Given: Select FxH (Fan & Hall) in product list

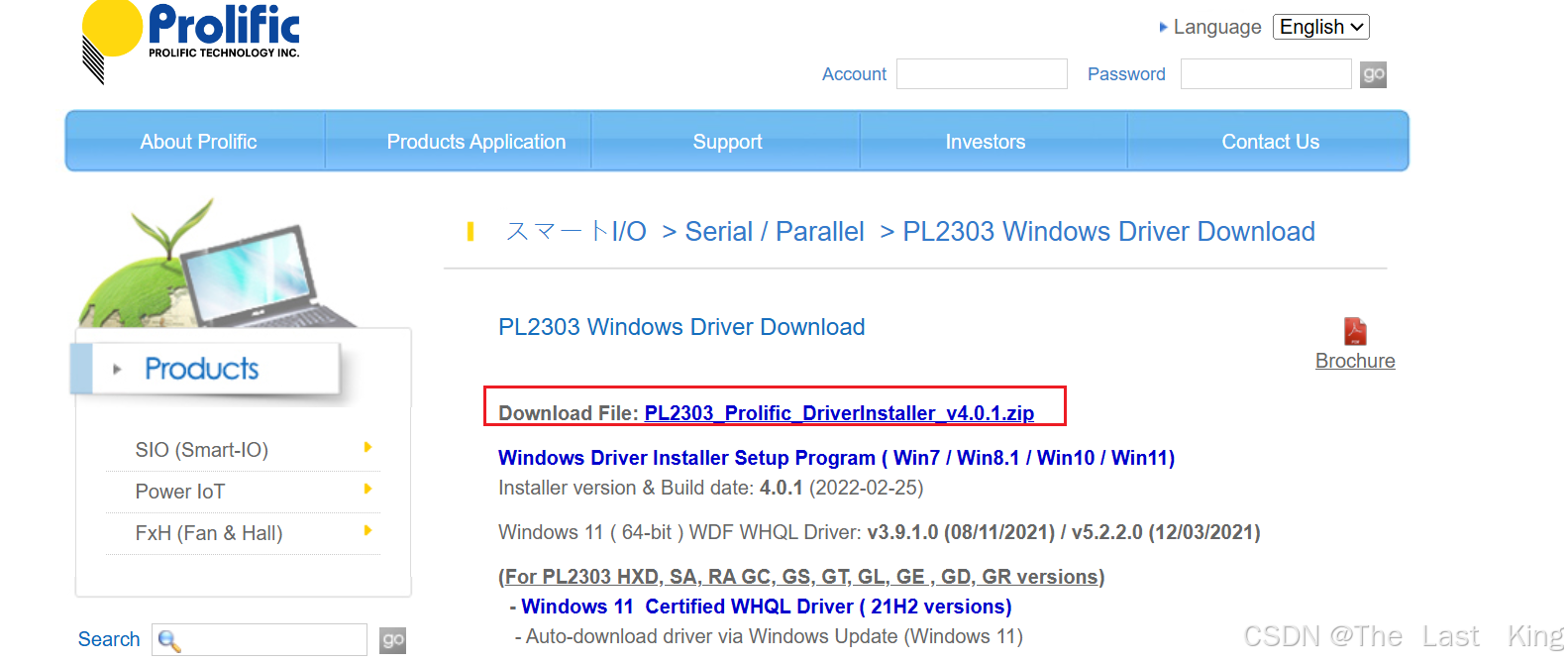Looking at the screenshot, I should pos(209,533).
